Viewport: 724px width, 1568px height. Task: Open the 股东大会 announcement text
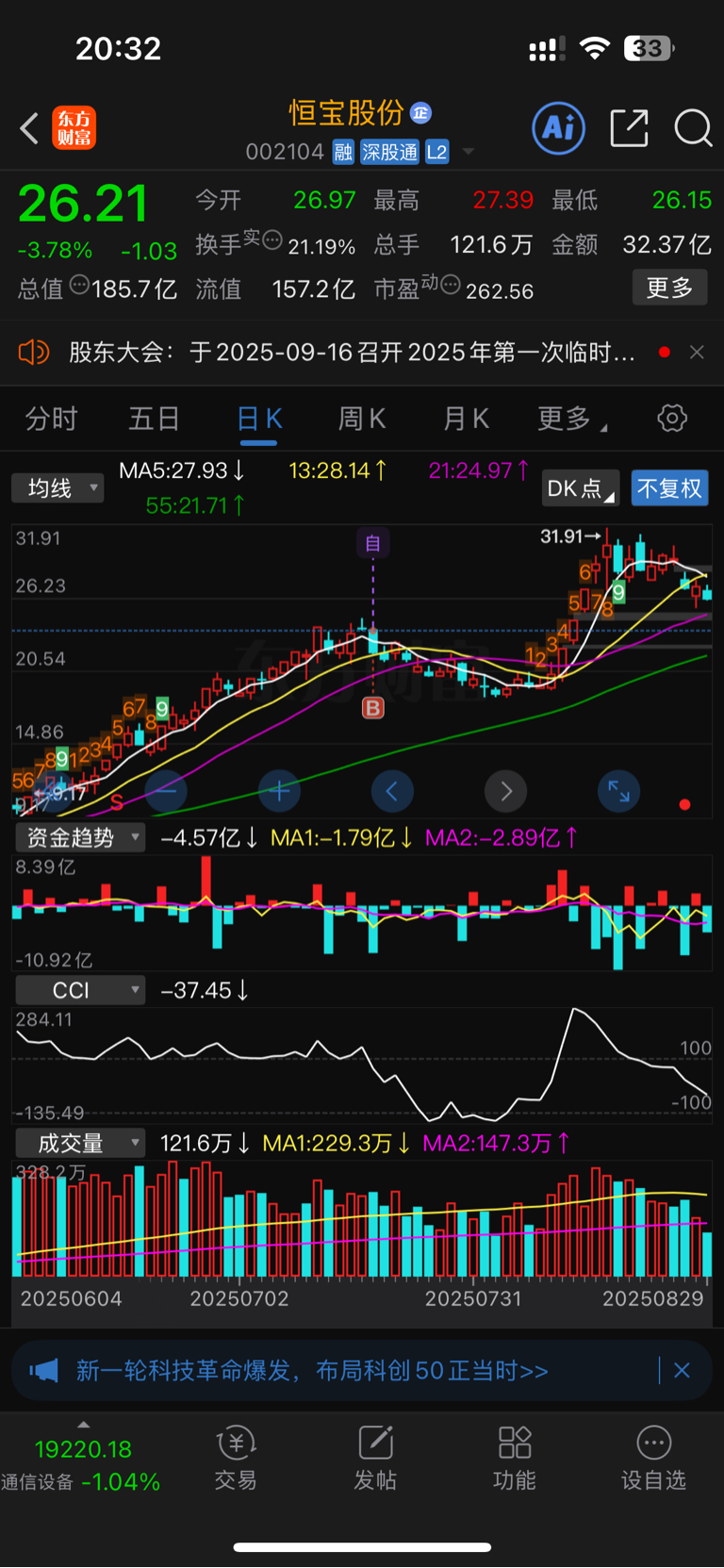point(353,353)
